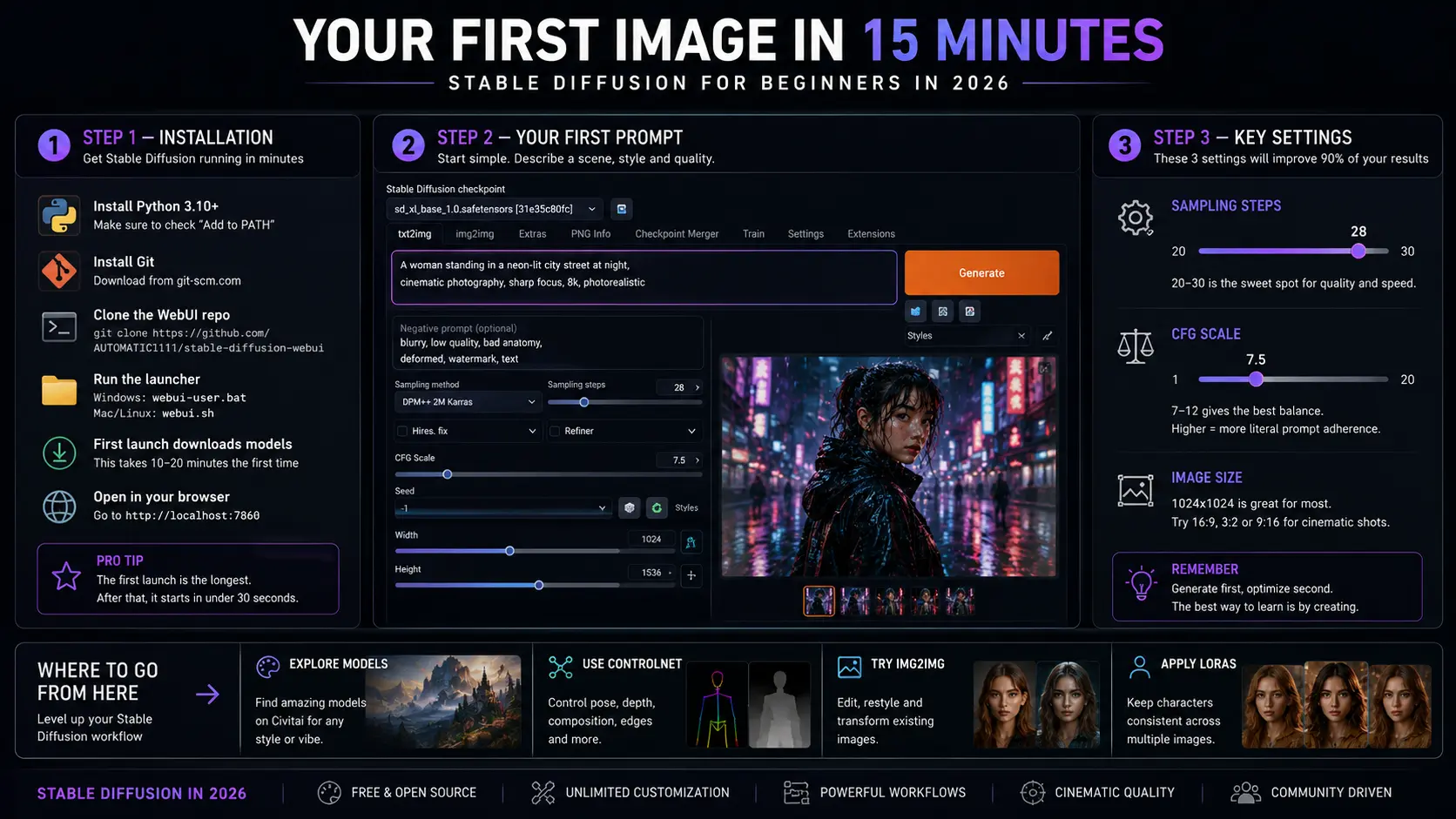Click the Sampling Steps slider knob at 28 in Step 3
This screenshot has height=819, width=1456.
[1358, 251]
